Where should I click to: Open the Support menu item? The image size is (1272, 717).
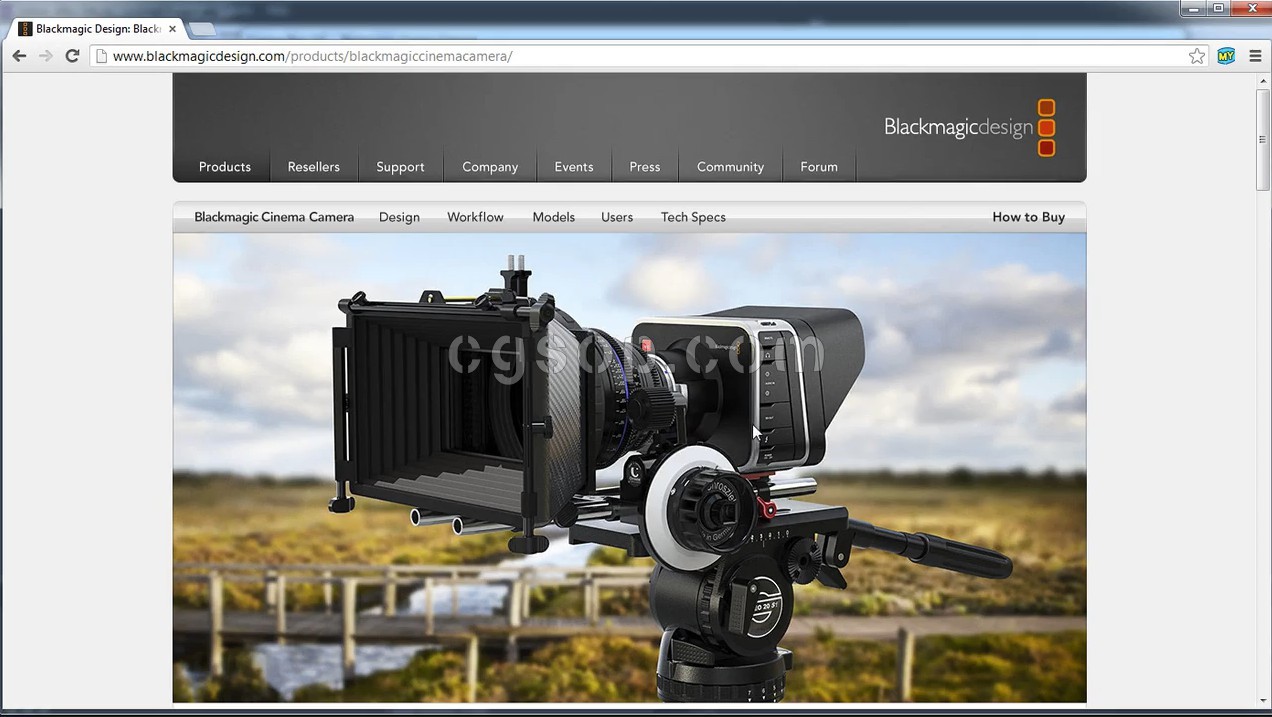point(400,167)
